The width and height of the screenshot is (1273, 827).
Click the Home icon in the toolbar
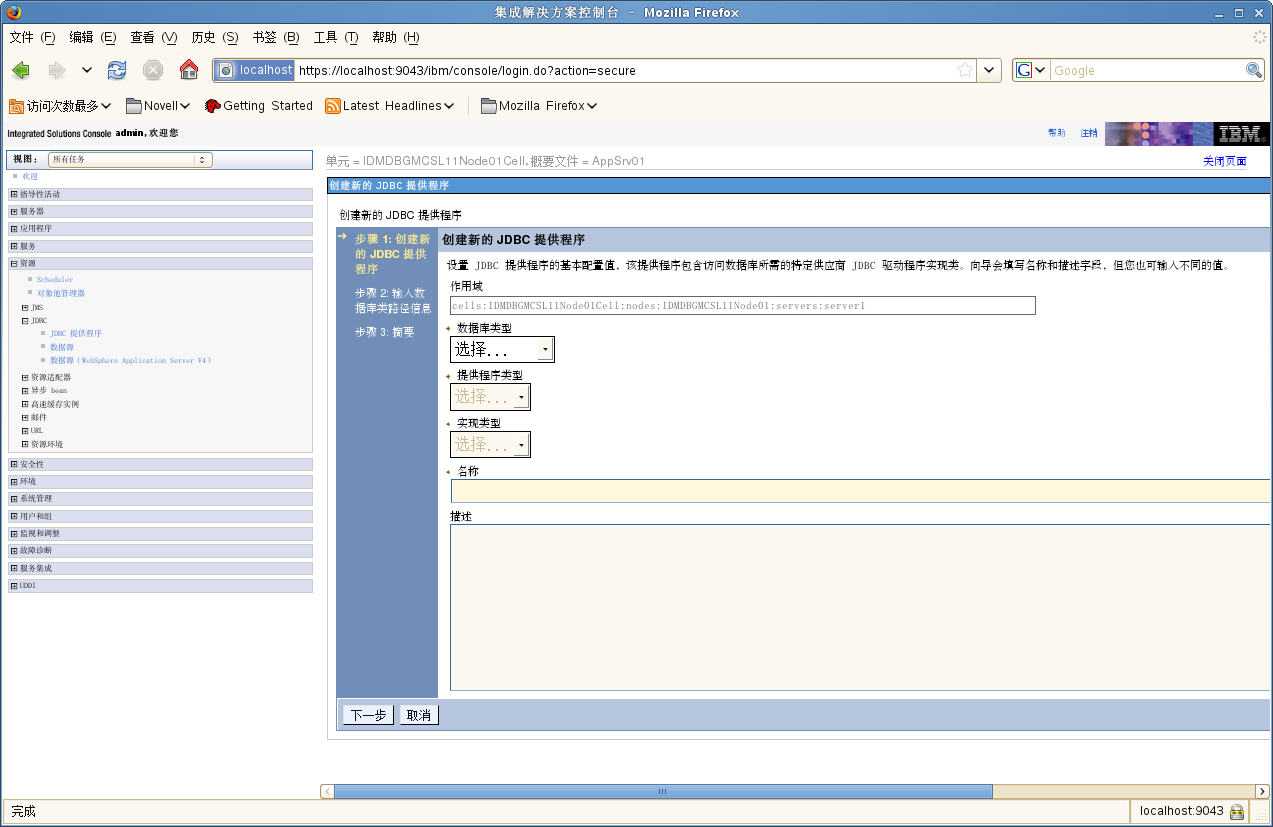click(x=188, y=70)
